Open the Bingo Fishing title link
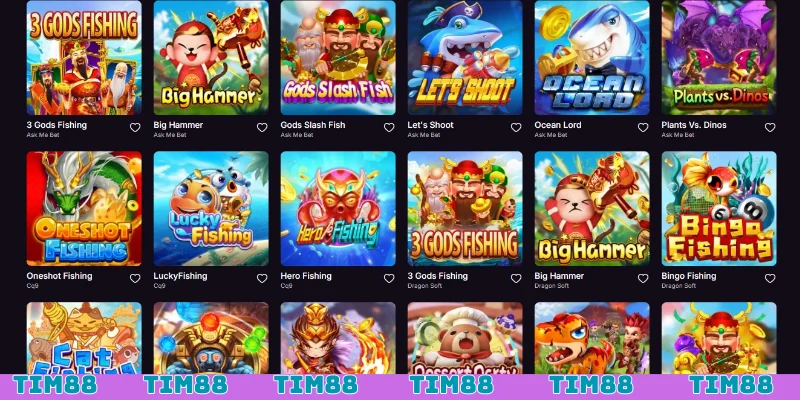This screenshot has height=400, width=800. click(689, 276)
